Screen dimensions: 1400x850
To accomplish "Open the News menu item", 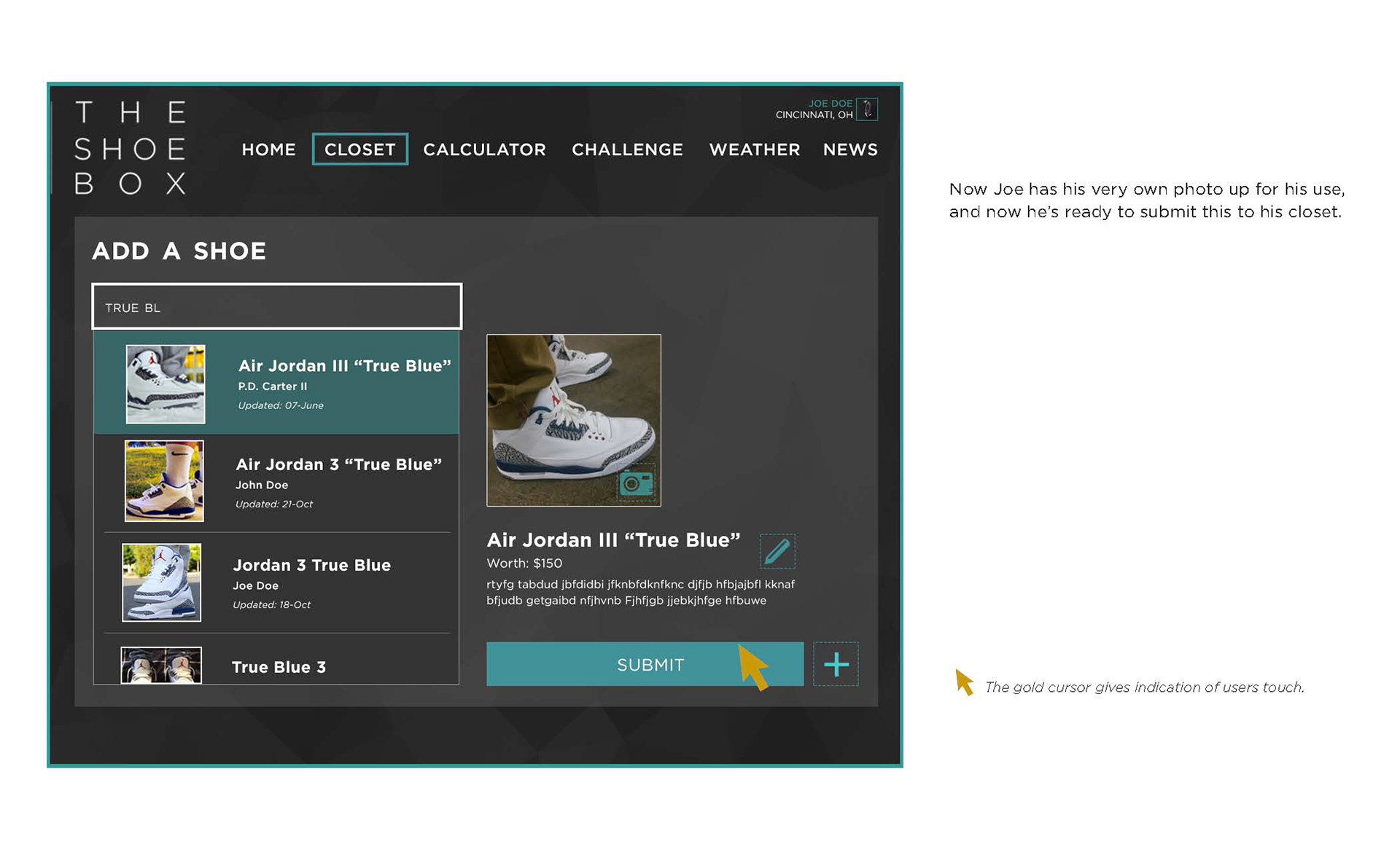I will pos(850,149).
